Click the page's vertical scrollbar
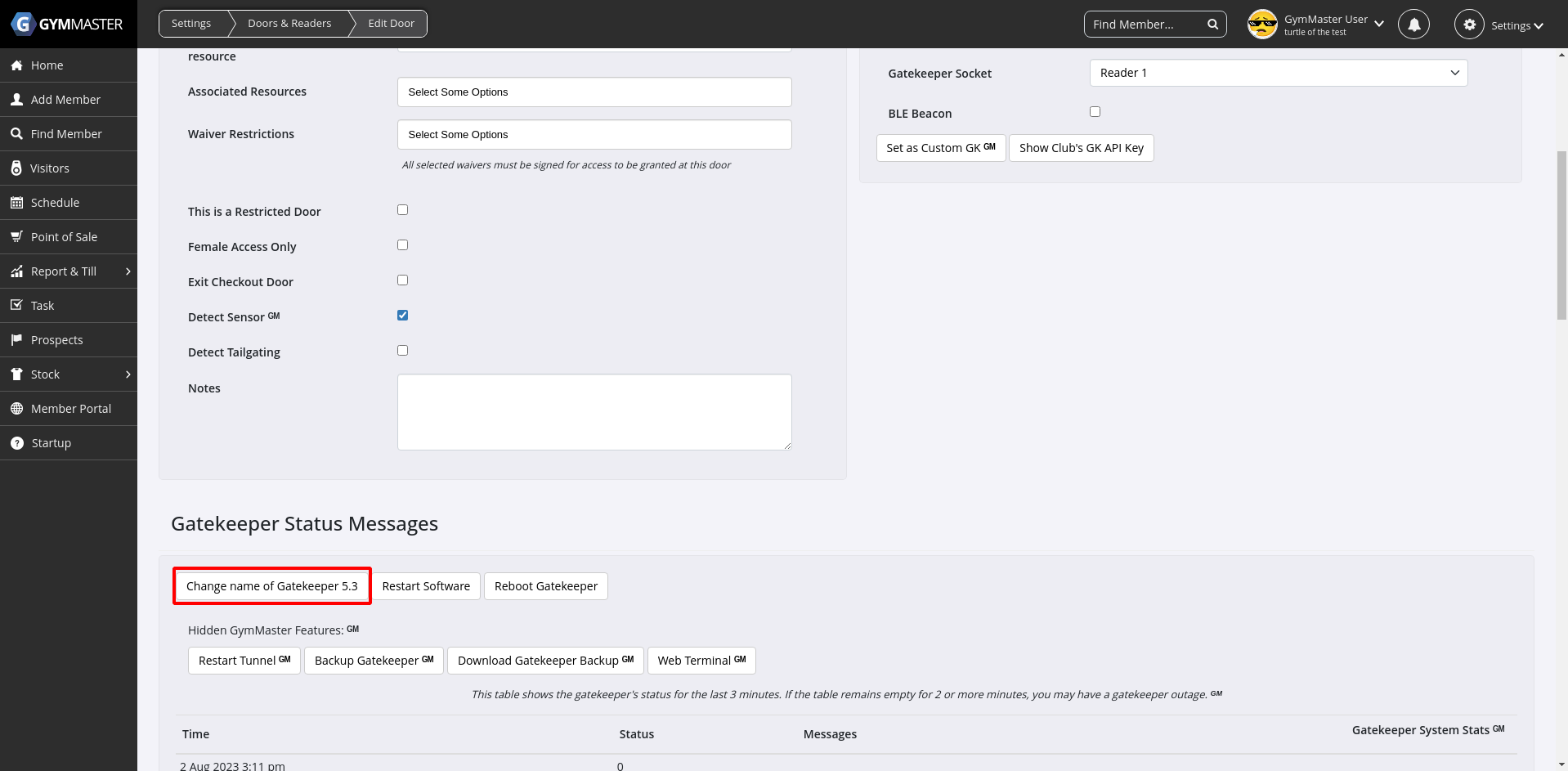Viewport: 1568px width, 771px height. 1561,235
